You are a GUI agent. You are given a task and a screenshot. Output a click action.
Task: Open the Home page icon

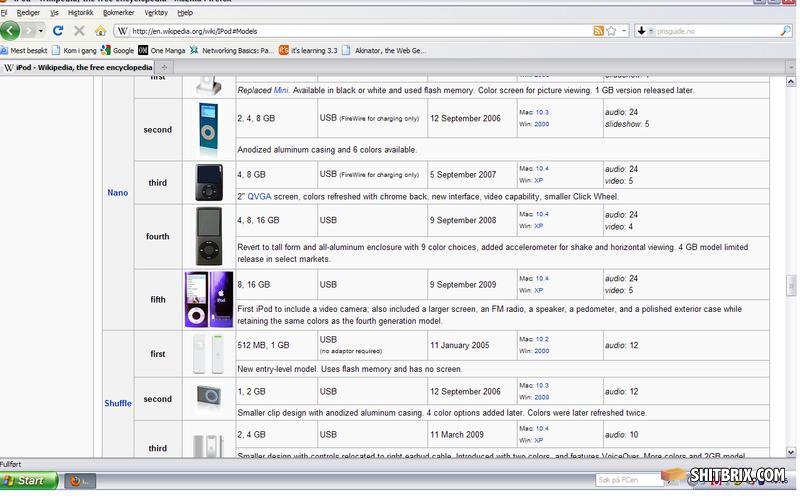(x=101, y=31)
